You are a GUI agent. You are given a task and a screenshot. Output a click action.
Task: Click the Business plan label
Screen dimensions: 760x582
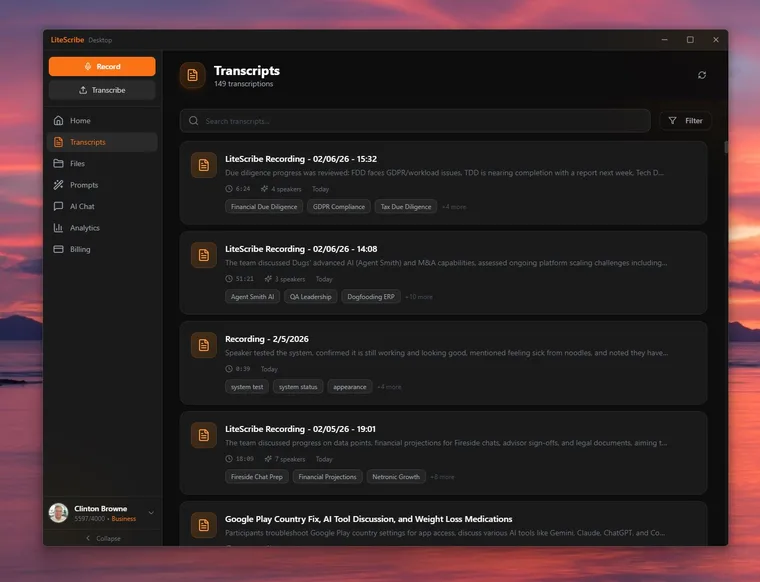click(x=124, y=519)
